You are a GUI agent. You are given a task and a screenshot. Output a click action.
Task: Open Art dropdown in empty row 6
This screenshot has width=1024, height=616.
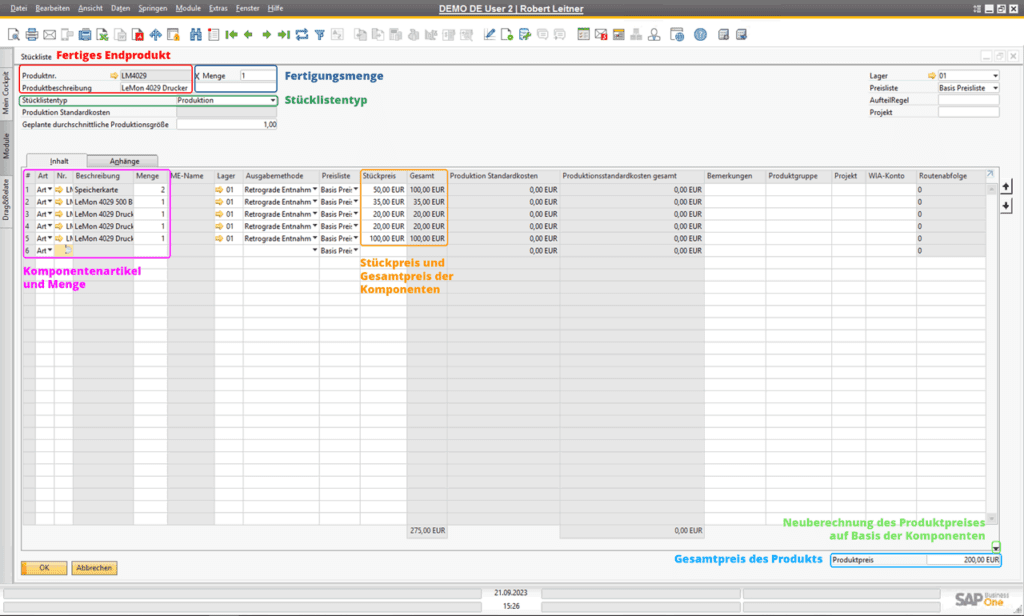point(50,251)
